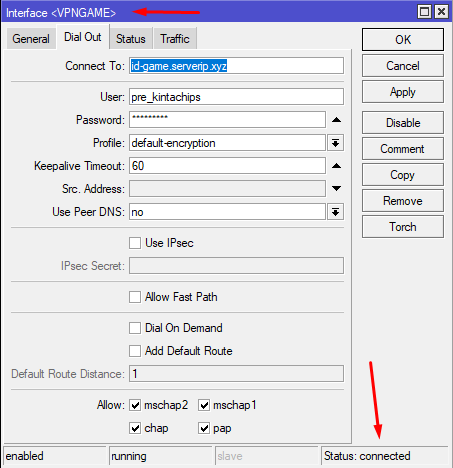Toggle Allow Fast Path checkbox
Screen dimensions: 453x468
135,297
